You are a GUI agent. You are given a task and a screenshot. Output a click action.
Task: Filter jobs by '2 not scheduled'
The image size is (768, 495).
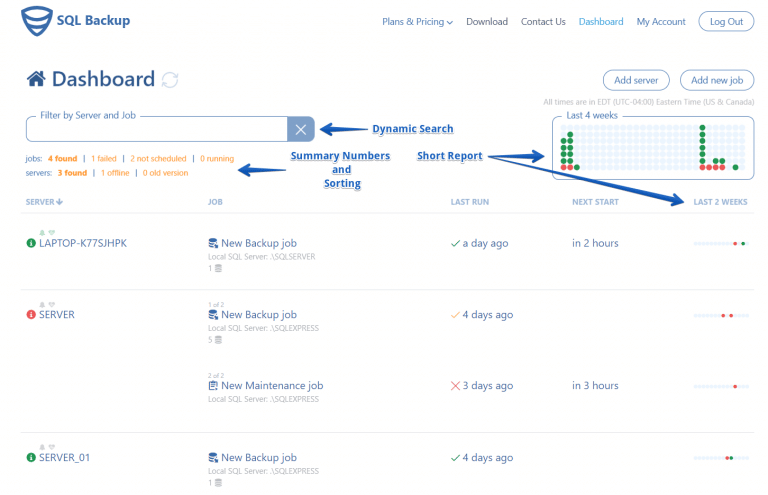pos(158,159)
